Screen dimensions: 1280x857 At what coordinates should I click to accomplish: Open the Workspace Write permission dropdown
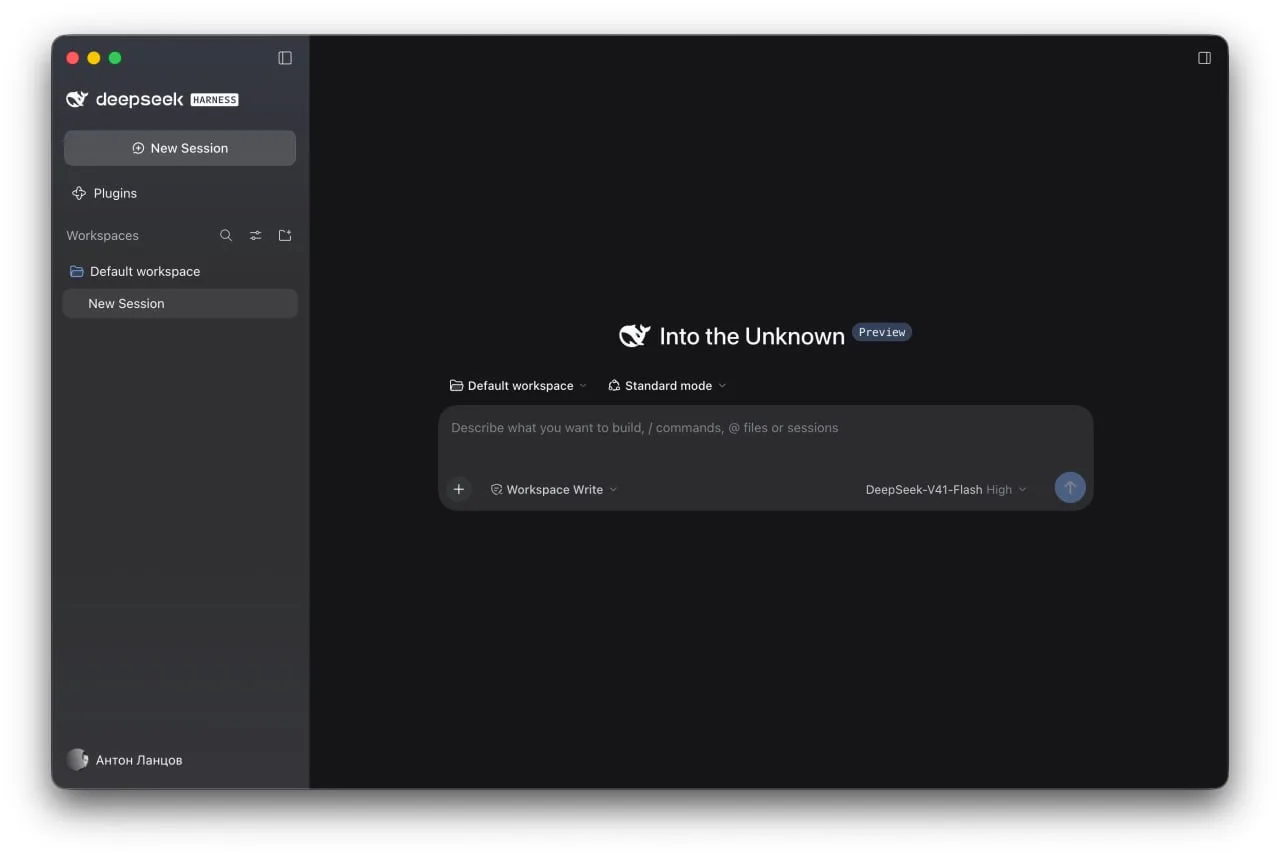554,490
